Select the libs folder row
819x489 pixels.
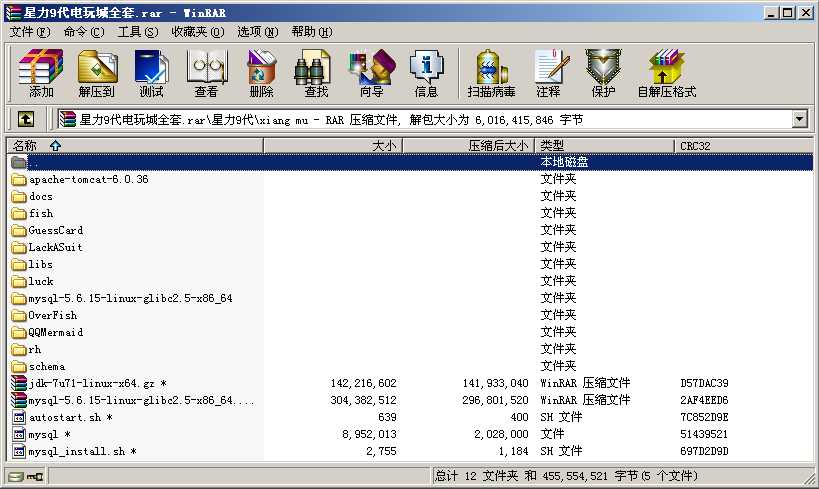411,264
